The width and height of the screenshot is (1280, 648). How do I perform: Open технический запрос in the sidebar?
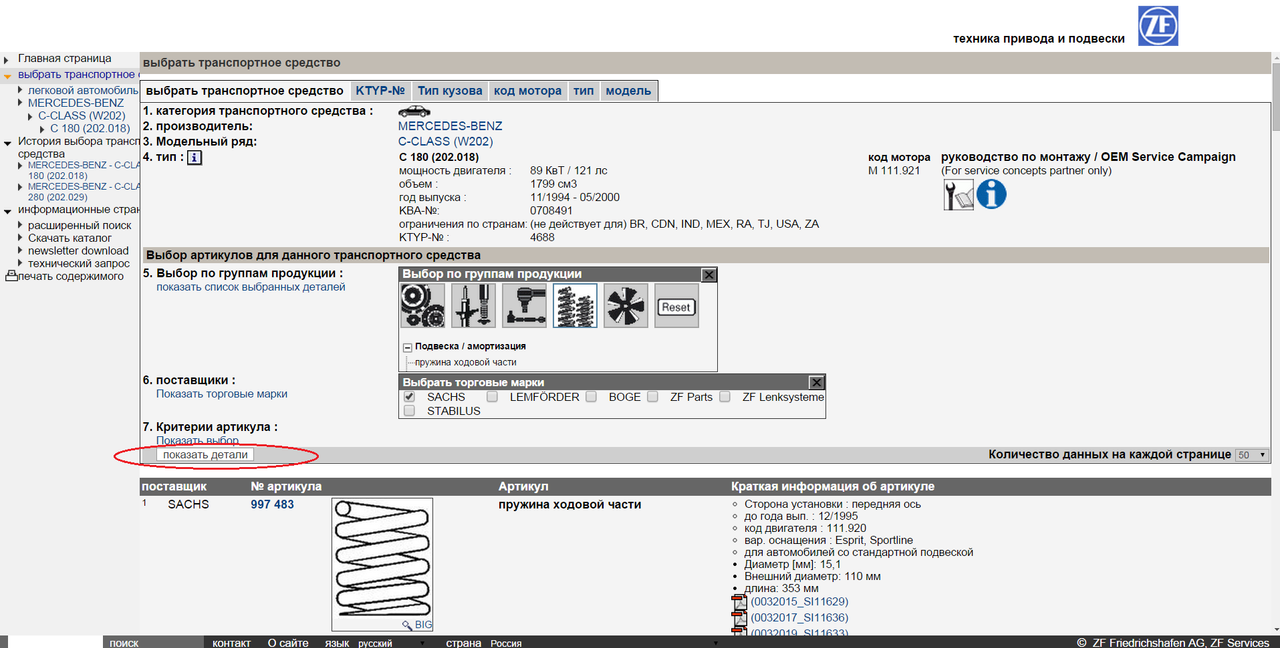[x=79, y=263]
